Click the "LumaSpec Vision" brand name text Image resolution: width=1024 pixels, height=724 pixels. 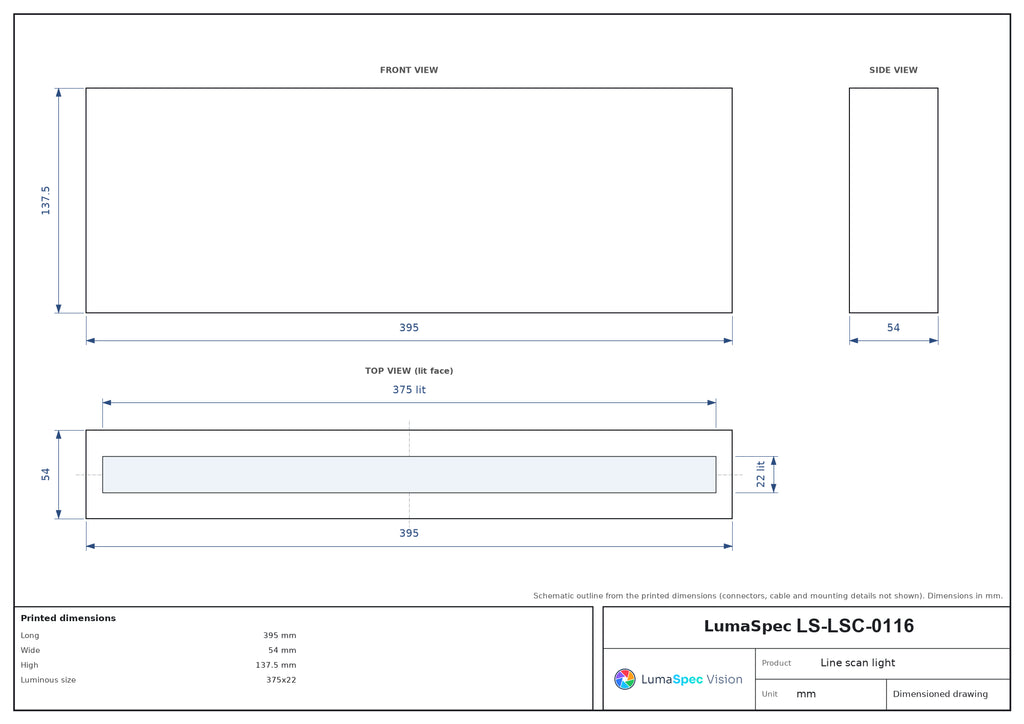click(x=692, y=680)
